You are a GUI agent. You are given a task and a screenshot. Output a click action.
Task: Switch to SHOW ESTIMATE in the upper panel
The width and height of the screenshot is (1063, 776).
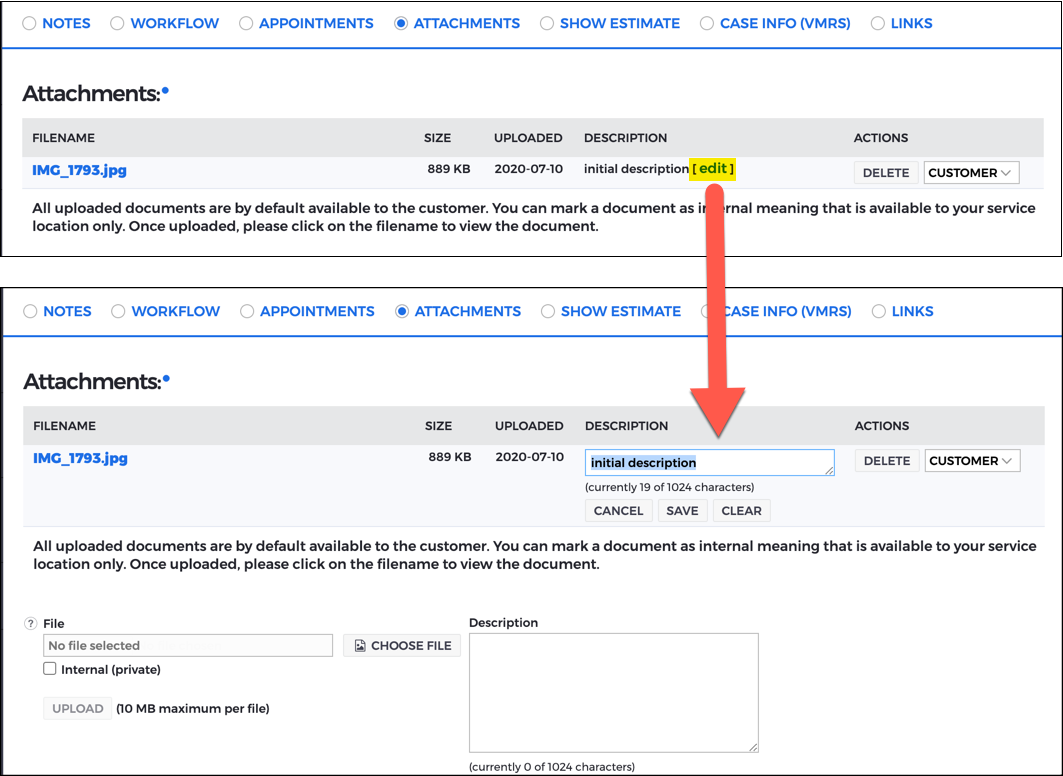[x=547, y=23]
